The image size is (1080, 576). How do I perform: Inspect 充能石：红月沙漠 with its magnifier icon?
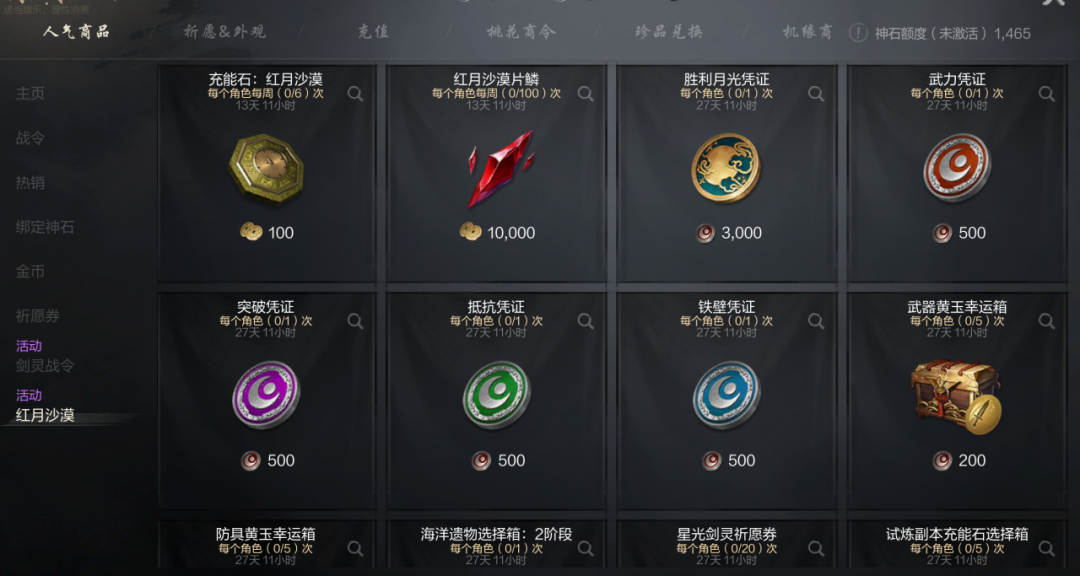coord(355,94)
